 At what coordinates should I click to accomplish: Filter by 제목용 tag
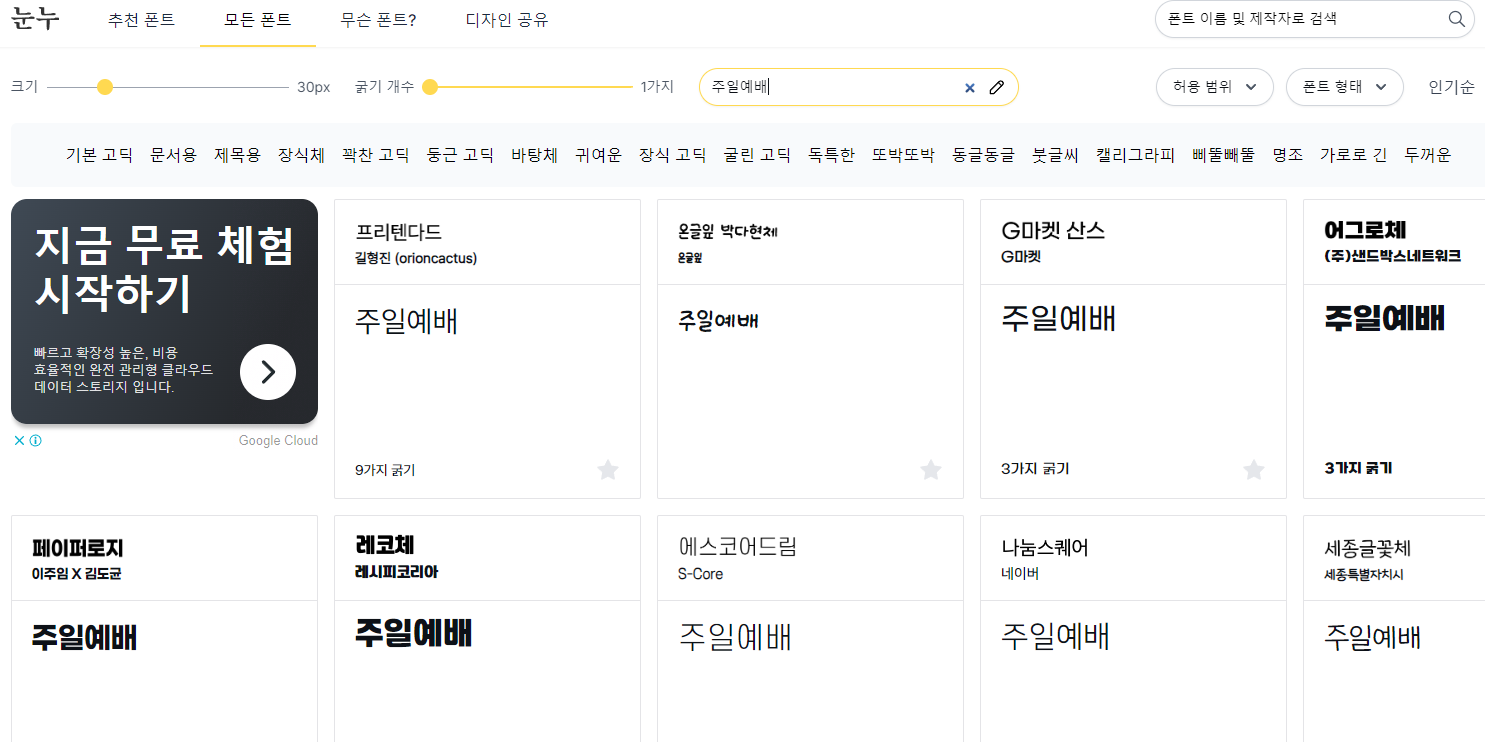pos(237,155)
